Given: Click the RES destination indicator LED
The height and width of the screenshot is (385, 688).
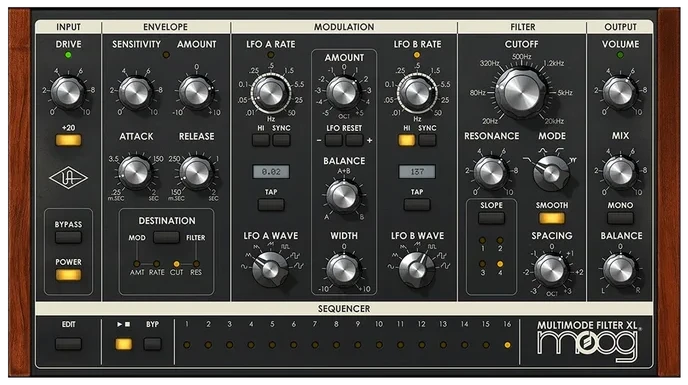Looking at the screenshot, I should point(196,264).
